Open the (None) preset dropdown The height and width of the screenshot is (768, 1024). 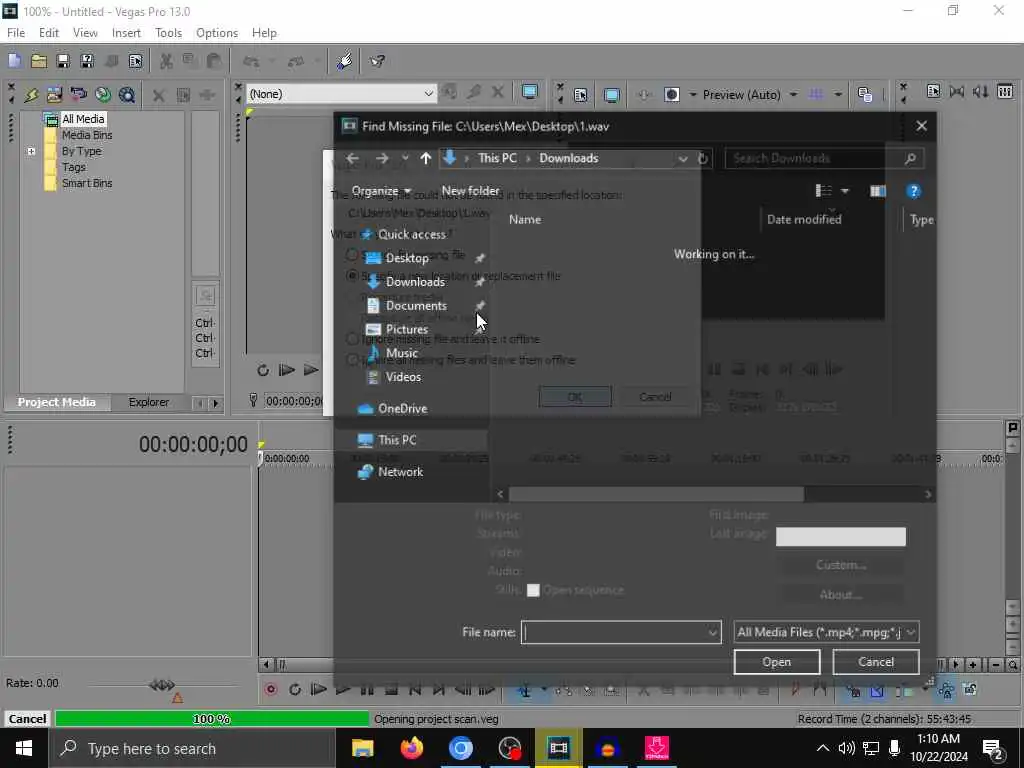click(428, 94)
